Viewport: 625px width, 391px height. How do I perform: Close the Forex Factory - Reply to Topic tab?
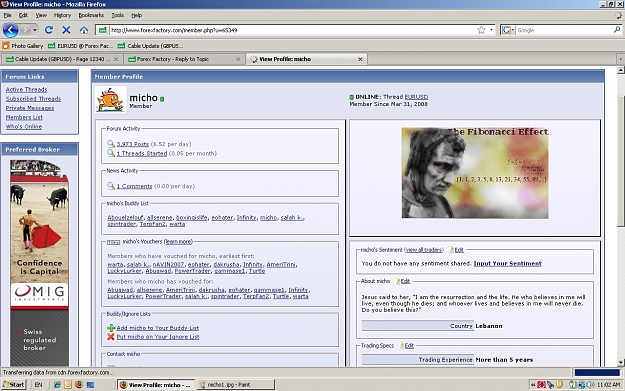[x=238, y=59]
